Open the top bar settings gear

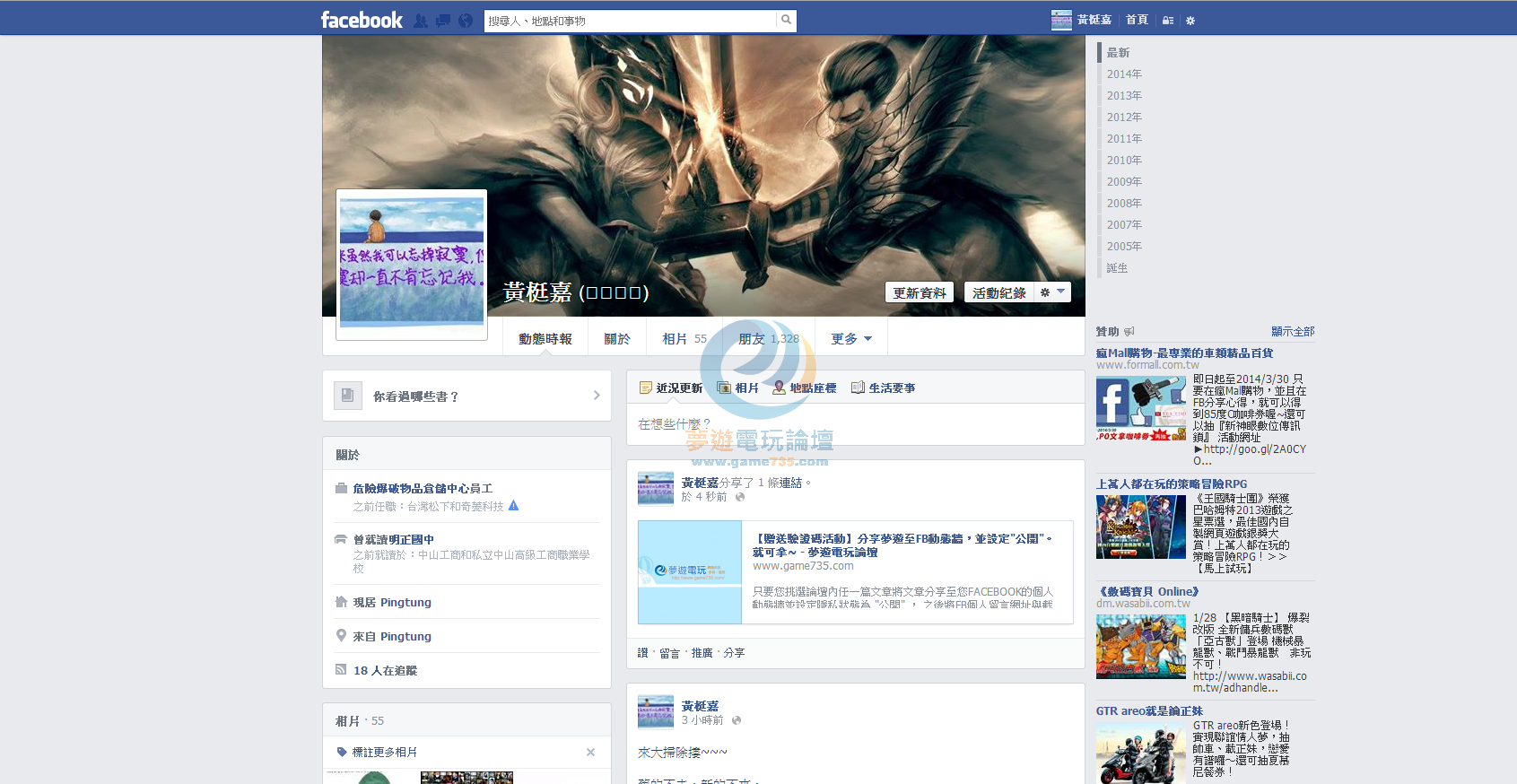pos(1190,21)
